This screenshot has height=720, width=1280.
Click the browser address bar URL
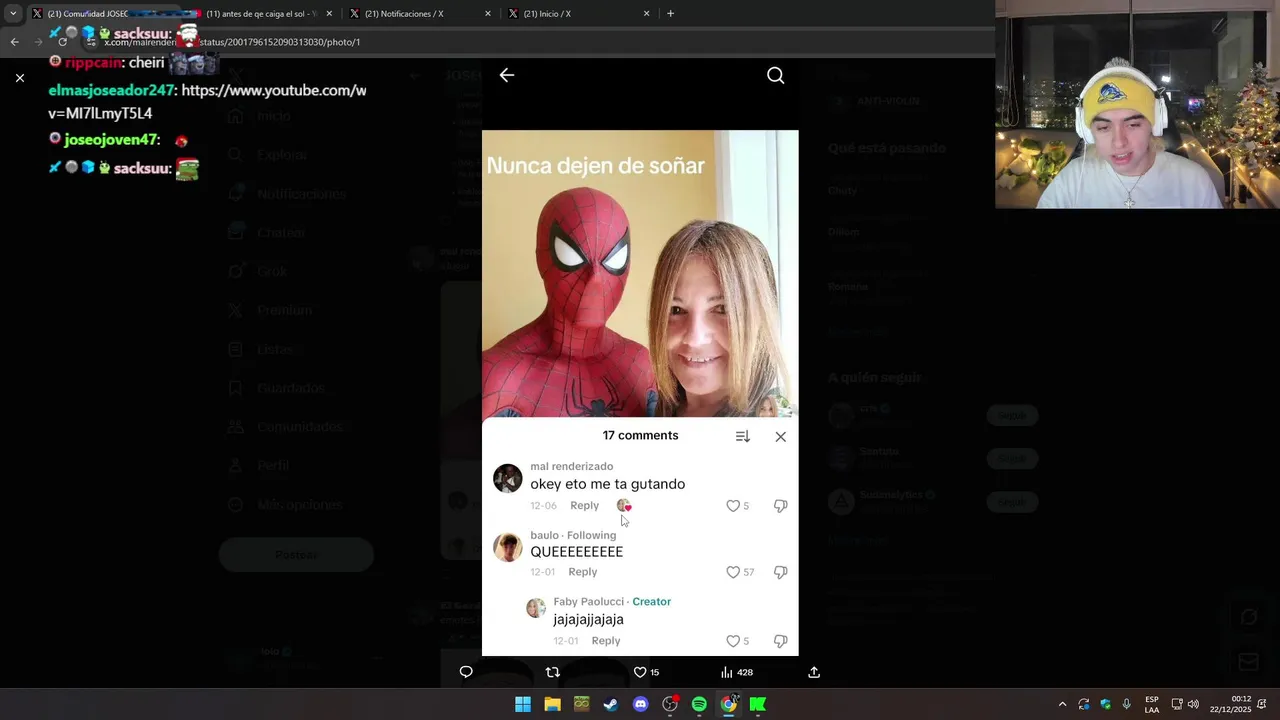pos(232,42)
